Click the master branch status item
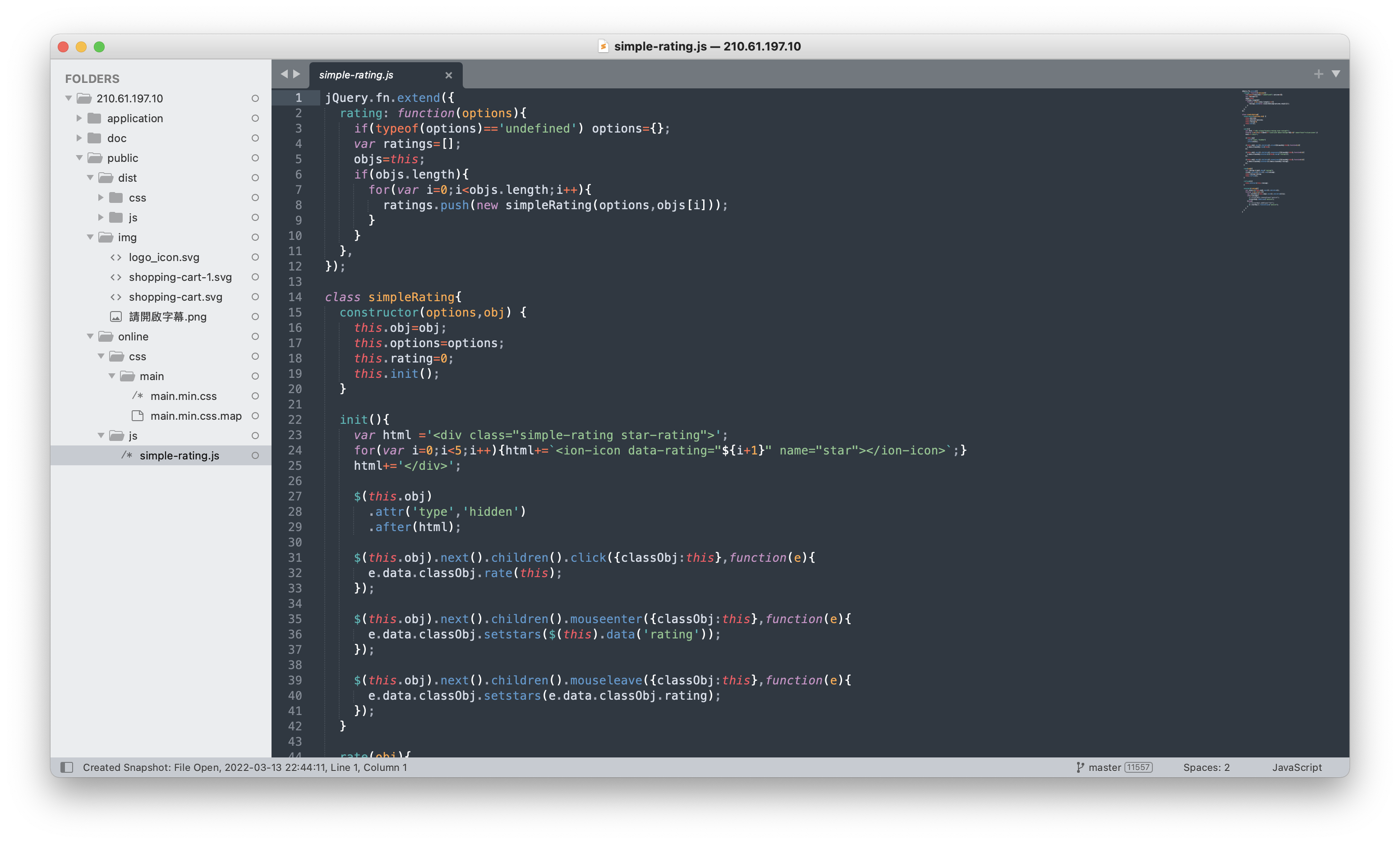This screenshot has width=1400, height=844. coord(1105,767)
